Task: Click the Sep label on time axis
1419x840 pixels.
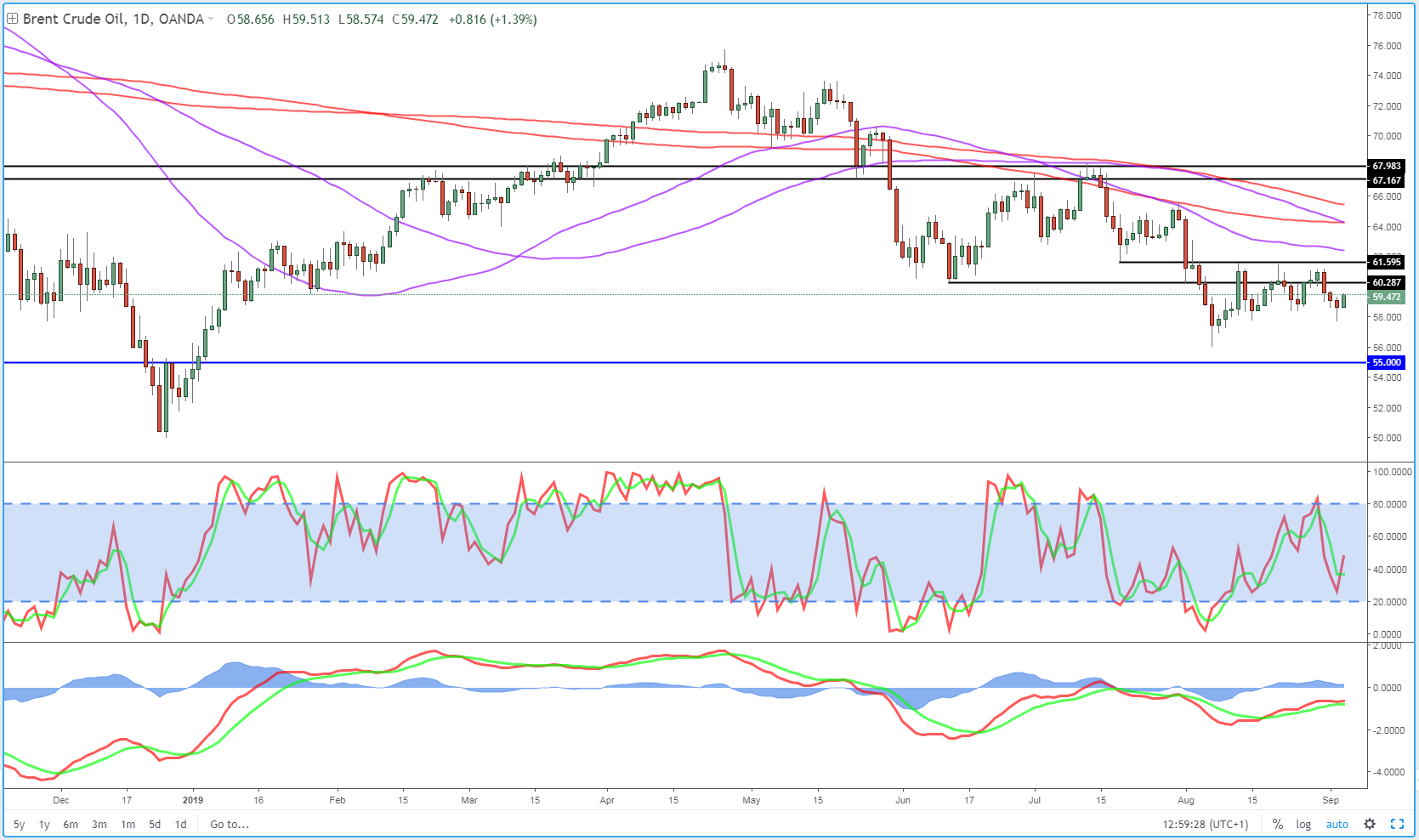Action: 1331,800
